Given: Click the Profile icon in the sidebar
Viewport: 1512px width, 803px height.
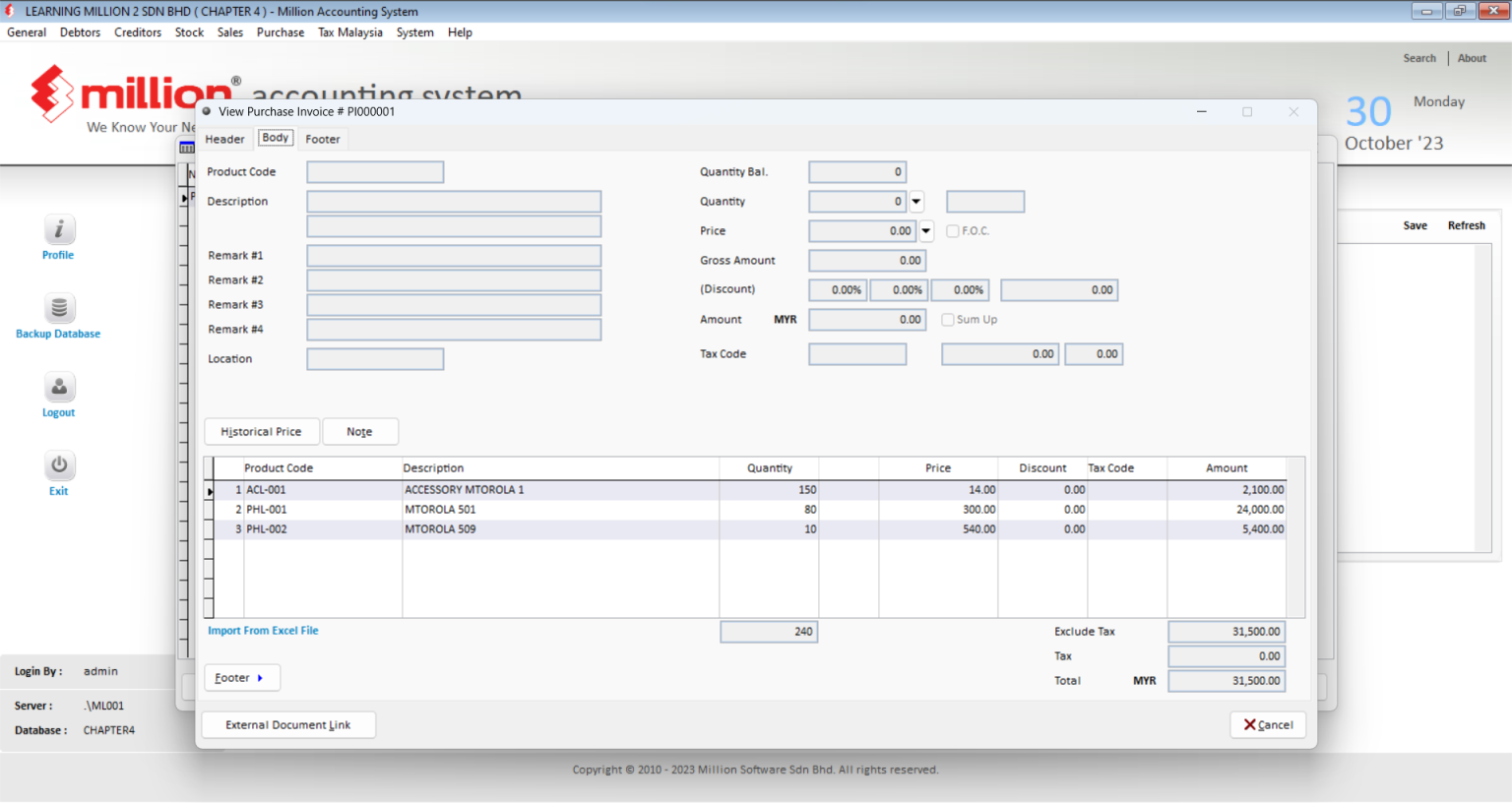Looking at the screenshot, I should pos(58,228).
